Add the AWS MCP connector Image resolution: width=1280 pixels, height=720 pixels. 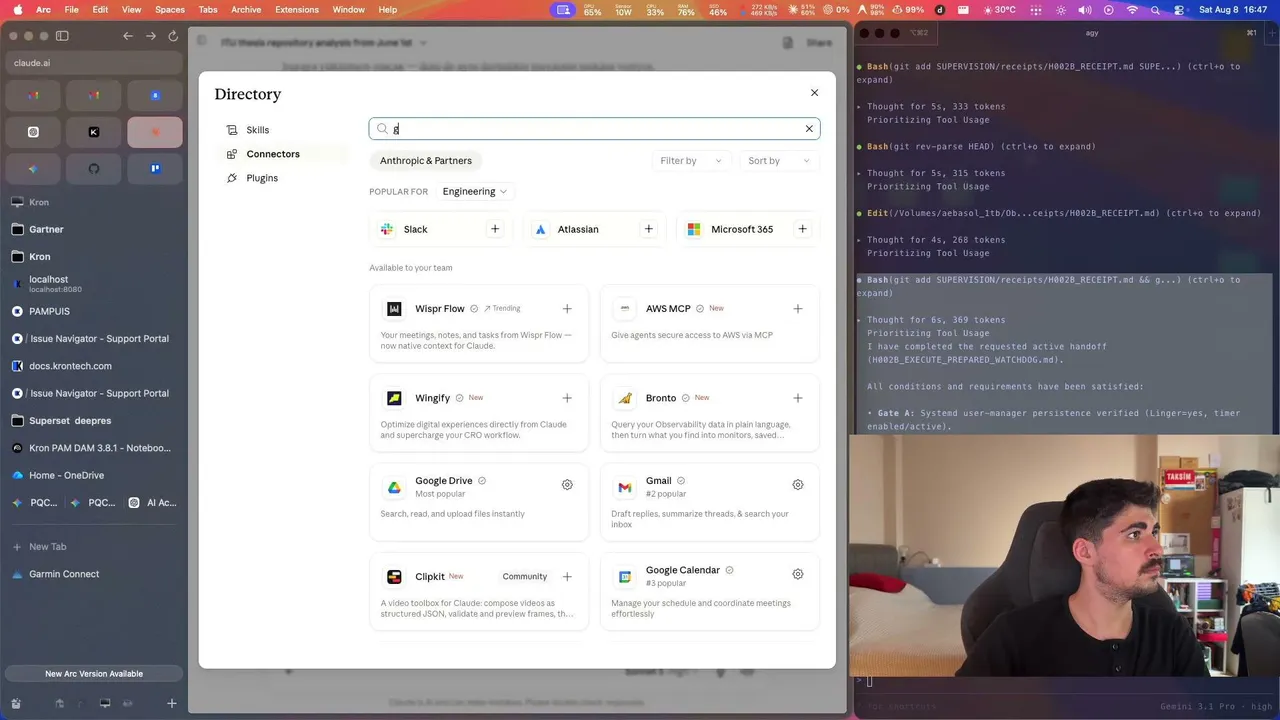pos(798,309)
